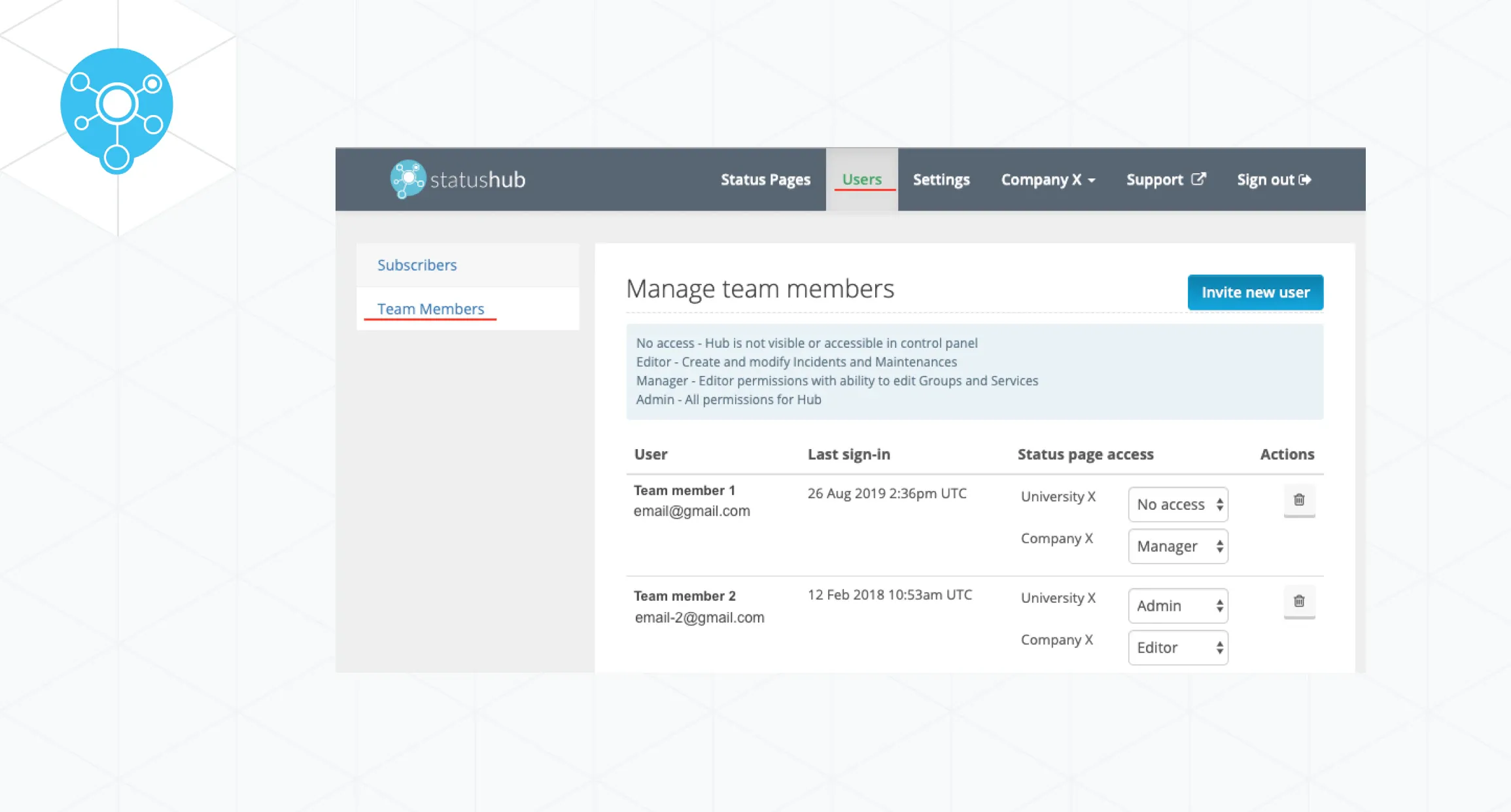Click the Support external link icon

(x=1198, y=178)
